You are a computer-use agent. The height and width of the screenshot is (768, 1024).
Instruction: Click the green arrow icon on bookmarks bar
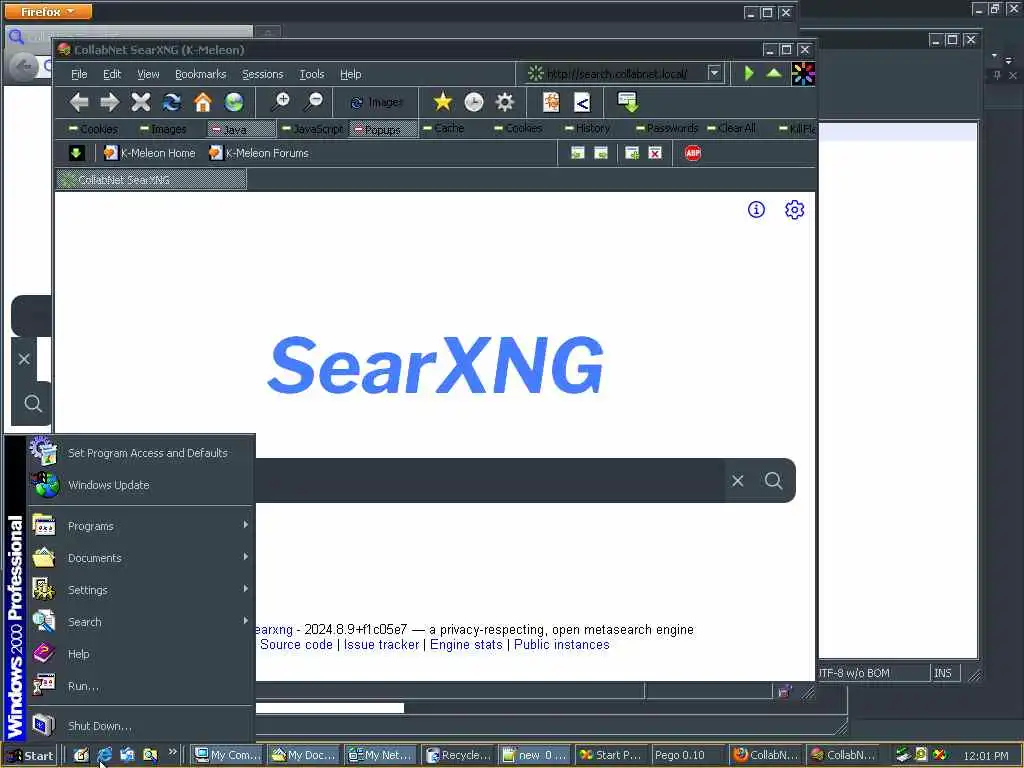tap(76, 153)
